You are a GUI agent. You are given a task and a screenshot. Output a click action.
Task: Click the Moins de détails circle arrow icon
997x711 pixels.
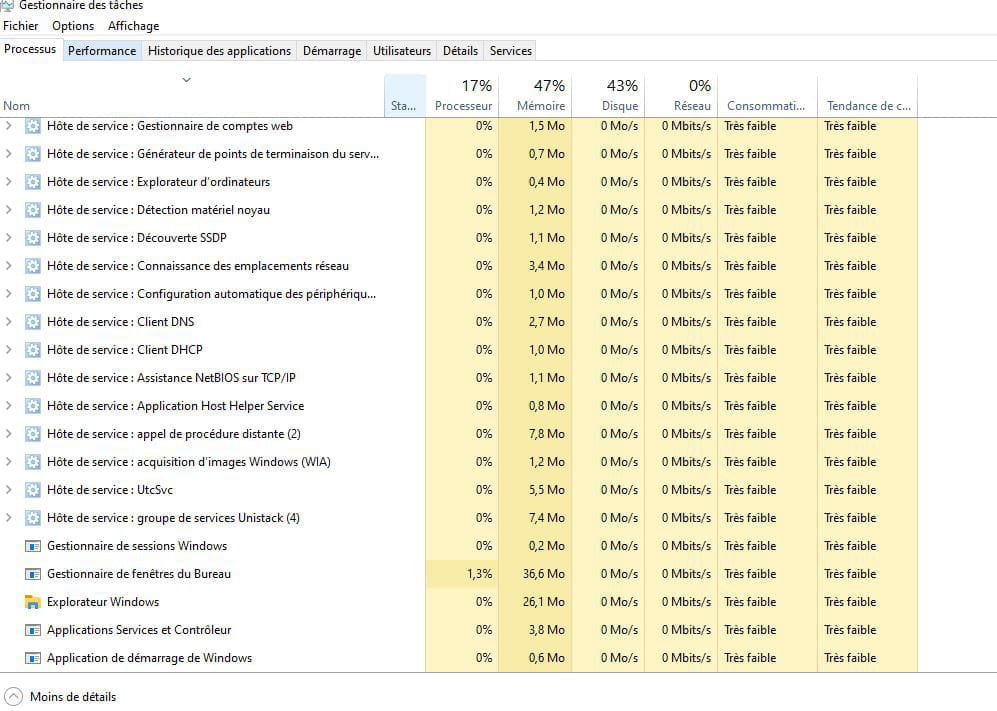pyautogui.click(x=13, y=696)
